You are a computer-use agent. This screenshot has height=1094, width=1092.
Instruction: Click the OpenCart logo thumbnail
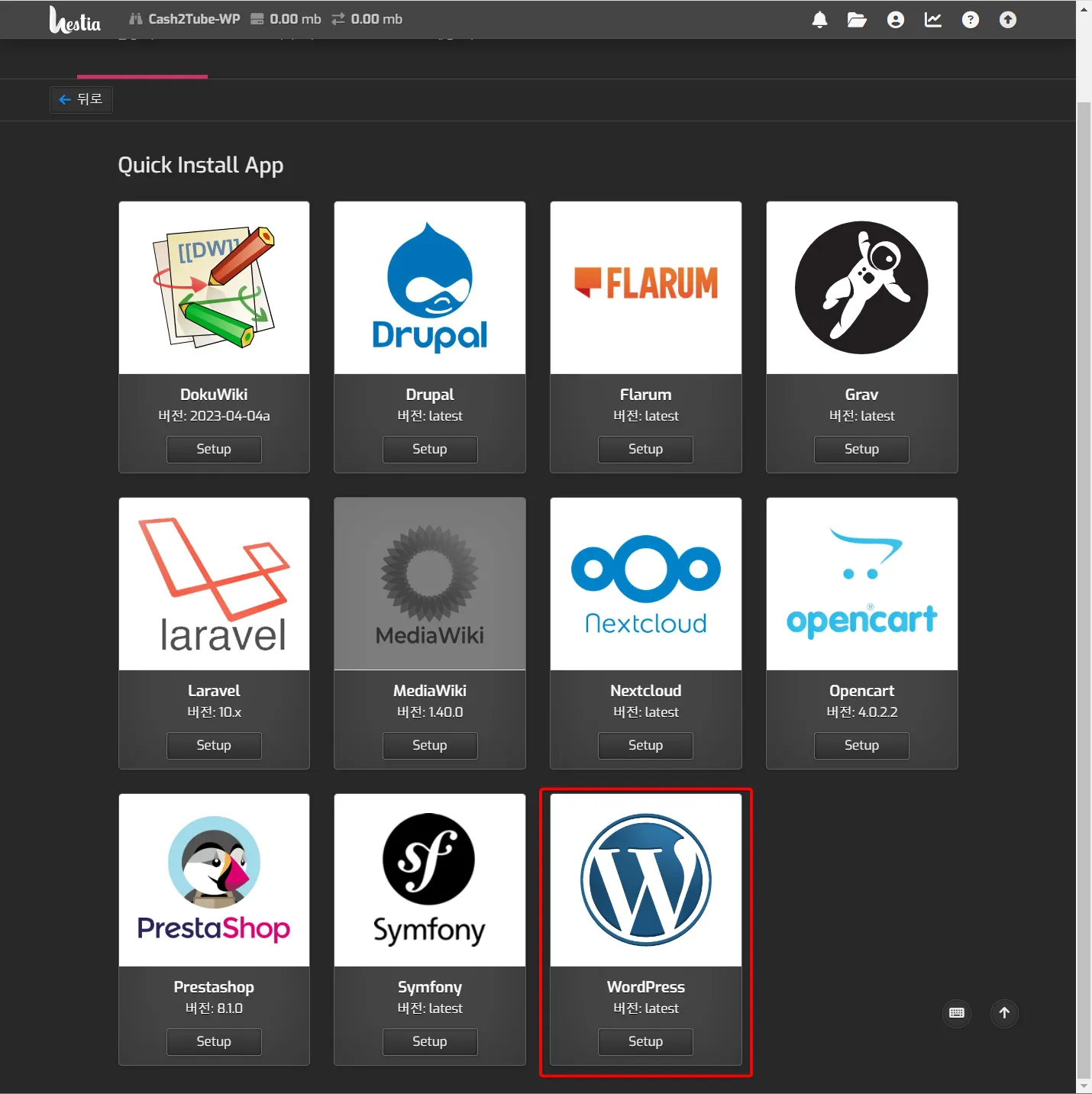pos(862,584)
